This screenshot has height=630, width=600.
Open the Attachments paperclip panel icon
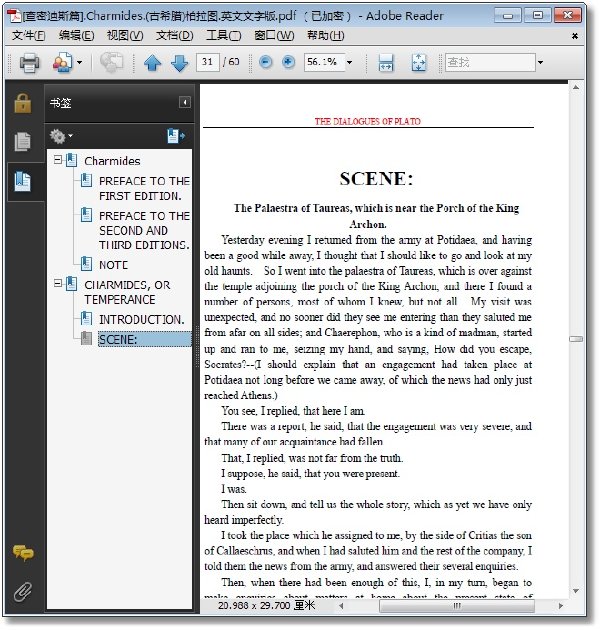pos(23,592)
